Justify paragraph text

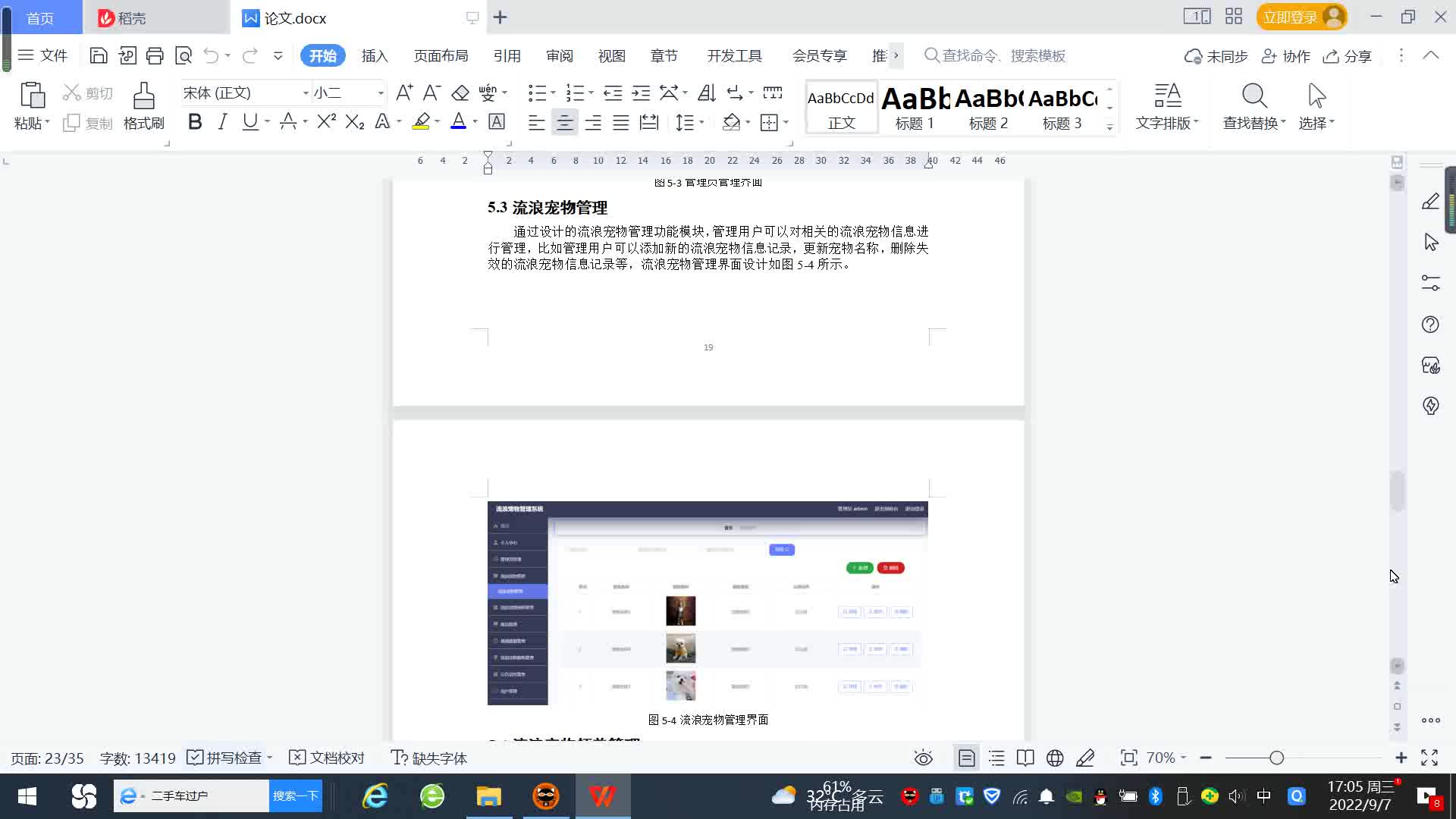(621, 122)
